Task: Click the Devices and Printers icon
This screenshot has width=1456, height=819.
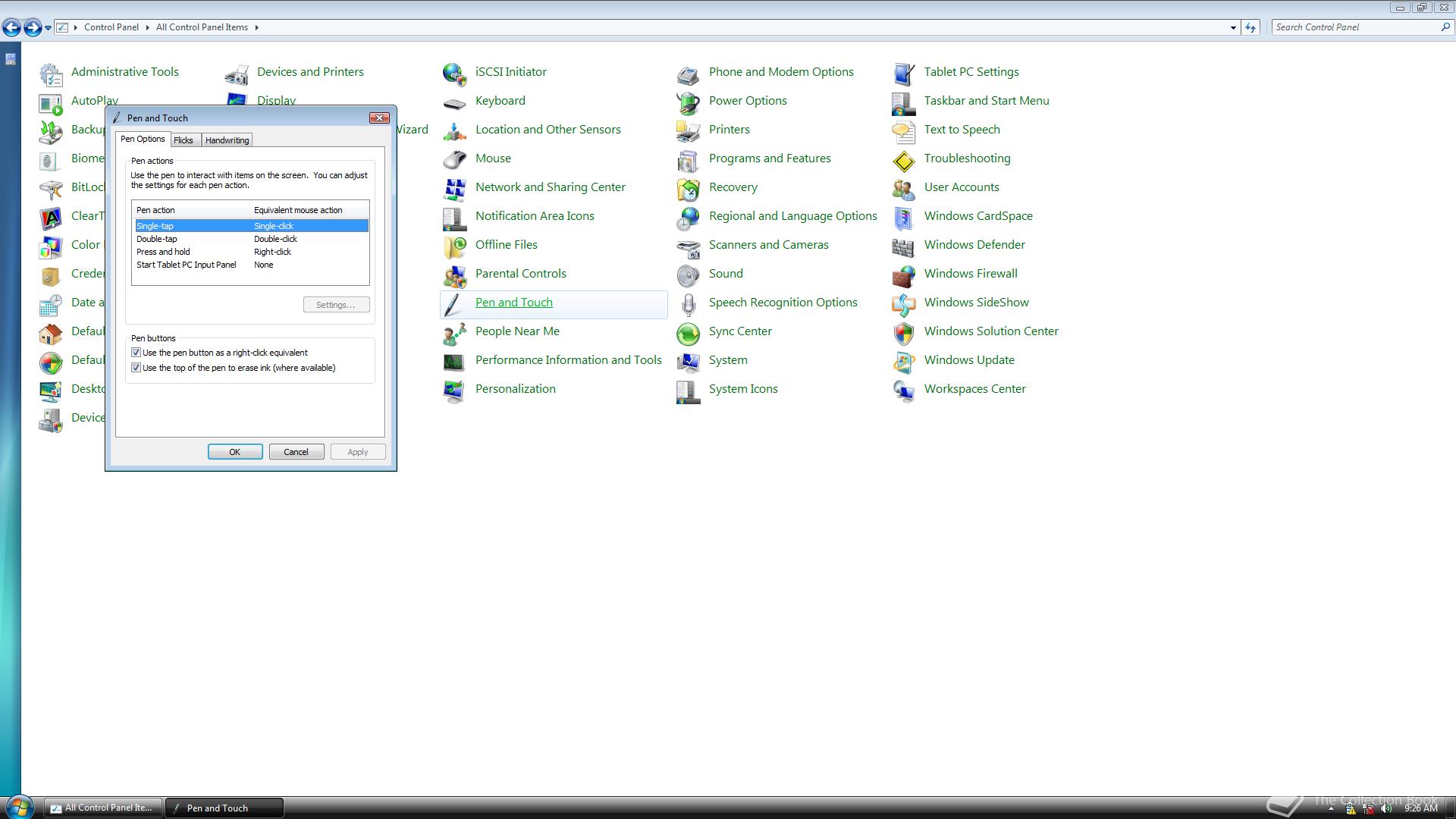Action: coord(237,74)
